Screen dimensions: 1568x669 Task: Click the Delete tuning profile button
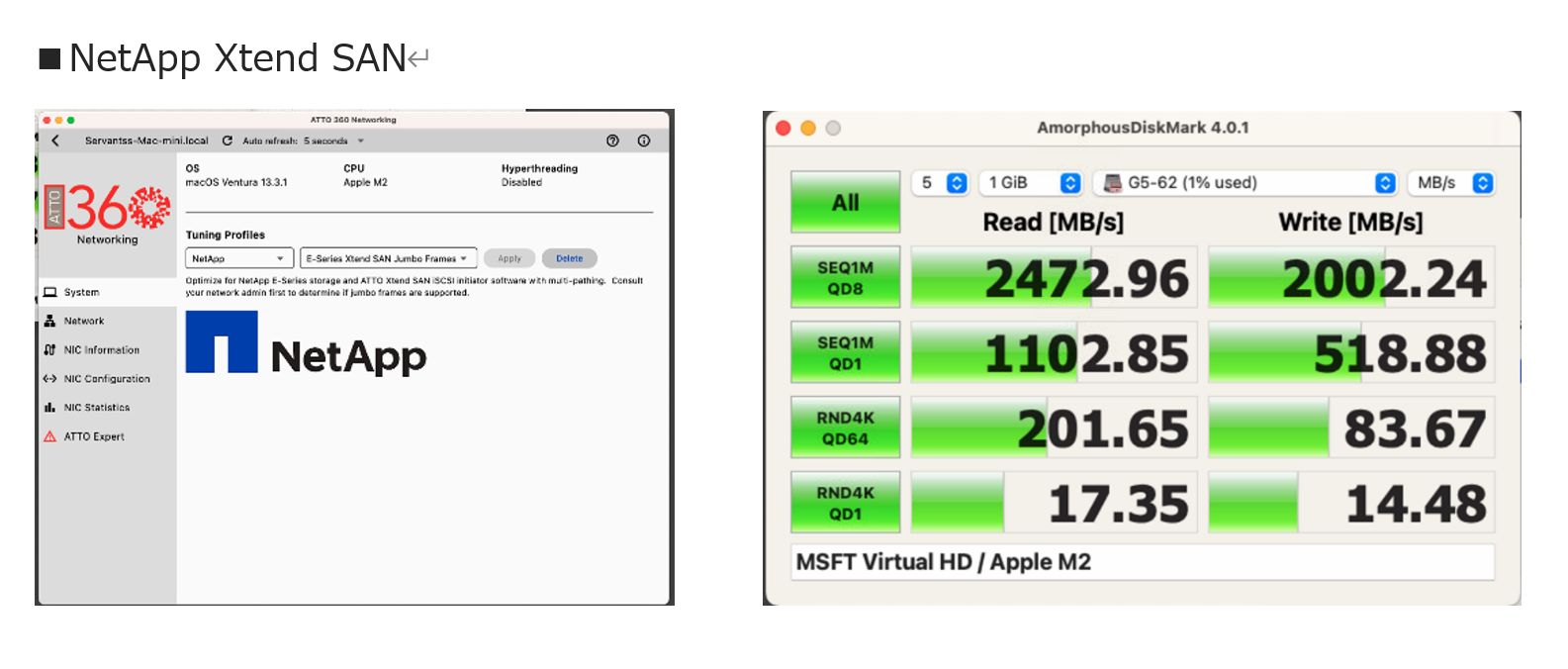tap(569, 258)
